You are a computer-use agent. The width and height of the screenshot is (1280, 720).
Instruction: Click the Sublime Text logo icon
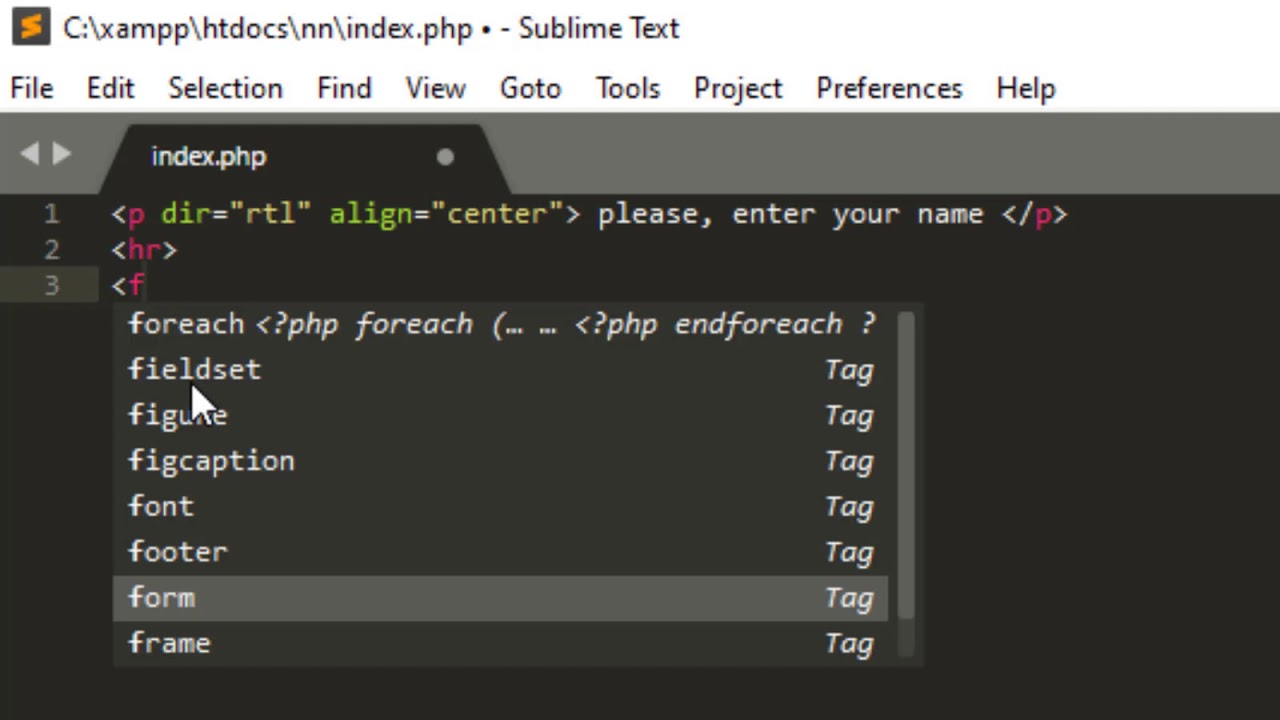click(31, 28)
